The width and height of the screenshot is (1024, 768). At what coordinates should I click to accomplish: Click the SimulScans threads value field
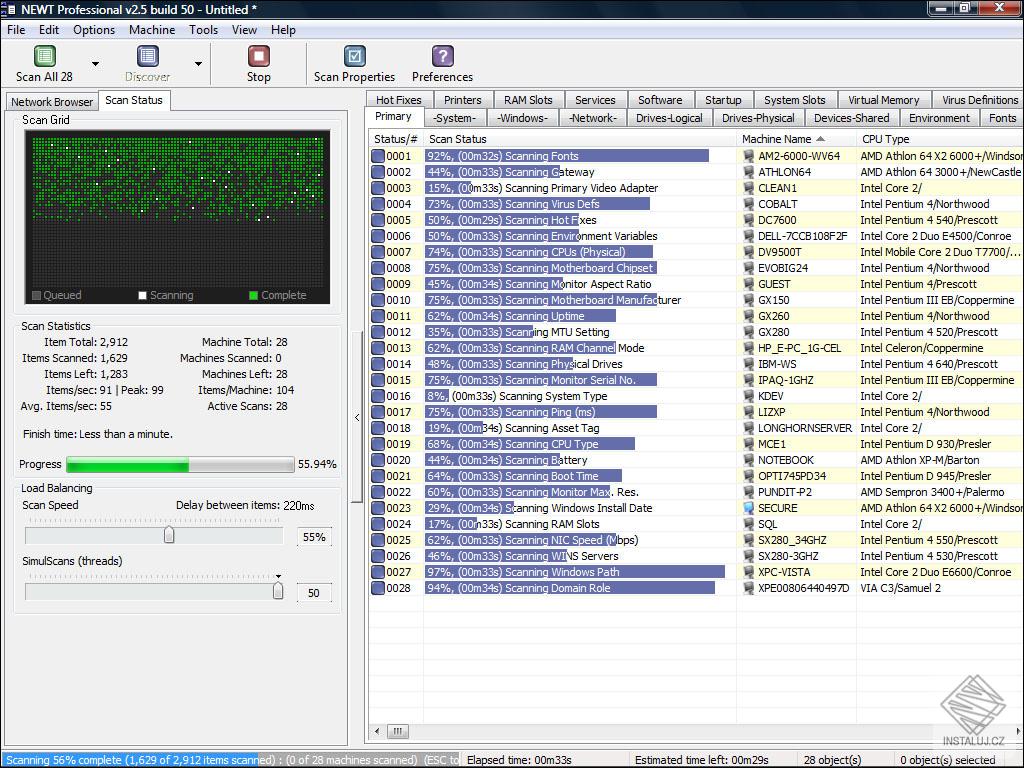[x=314, y=592]
